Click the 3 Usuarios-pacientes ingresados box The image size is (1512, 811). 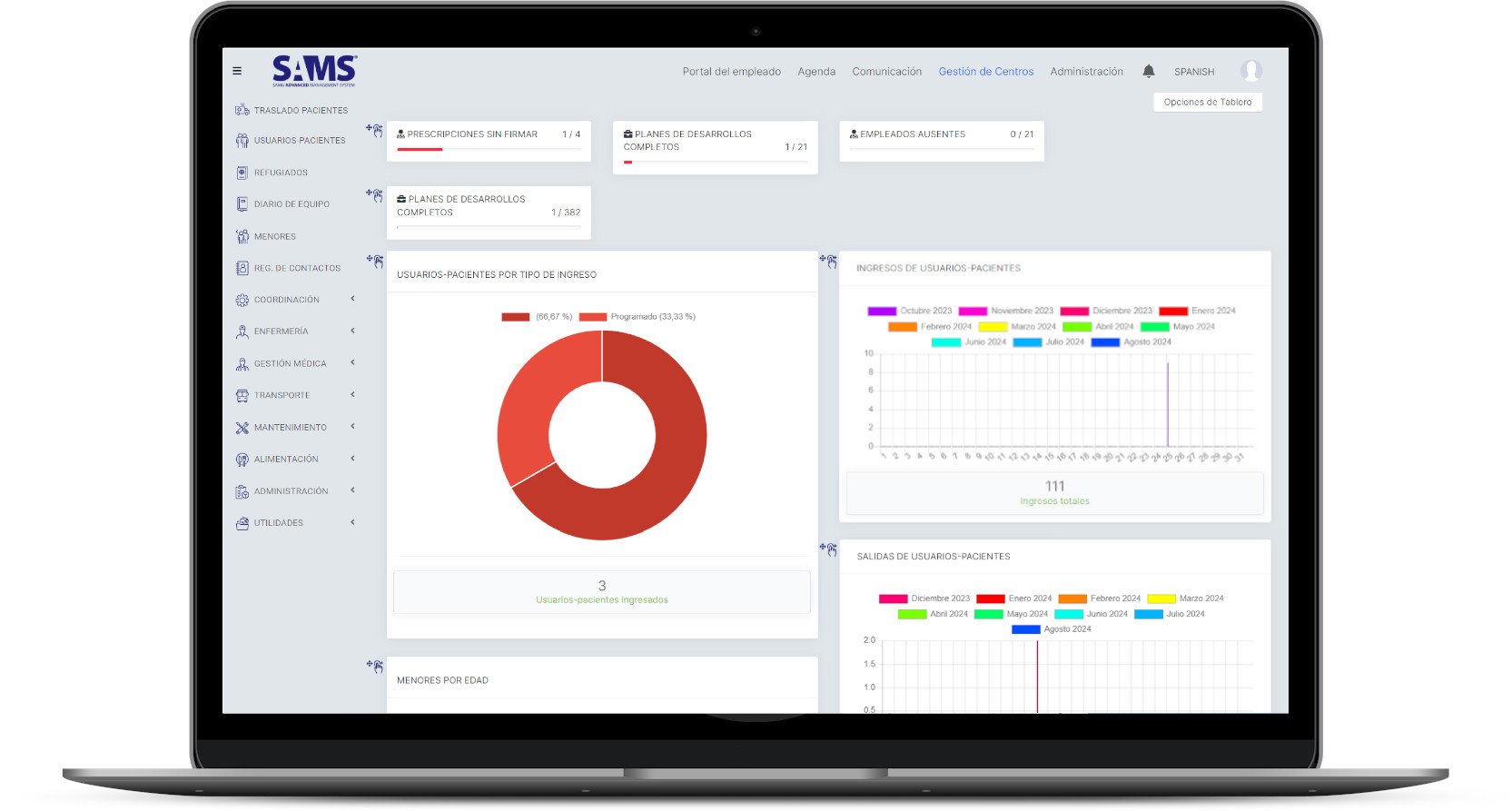602,592
